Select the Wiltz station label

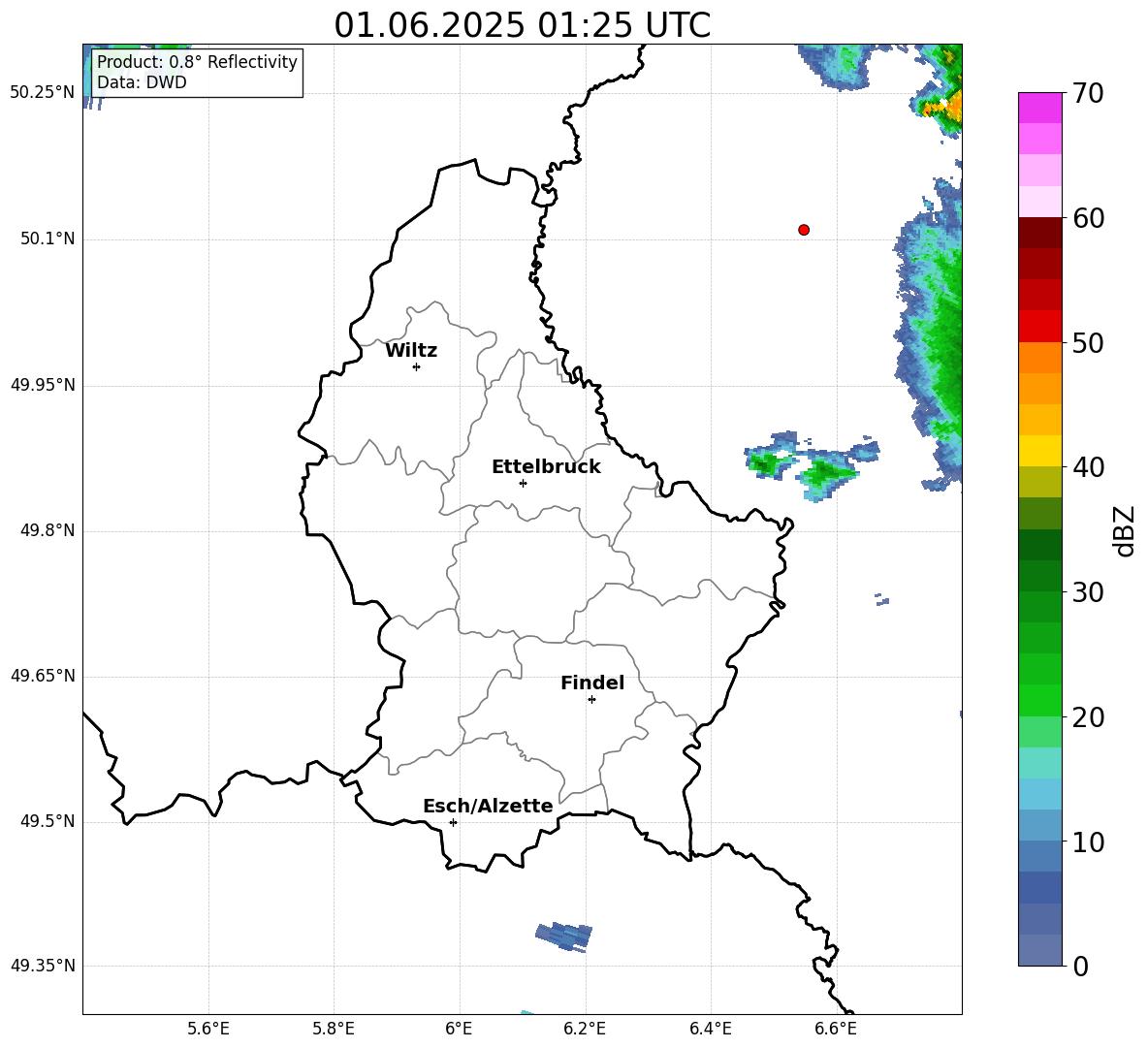point(411,351)
